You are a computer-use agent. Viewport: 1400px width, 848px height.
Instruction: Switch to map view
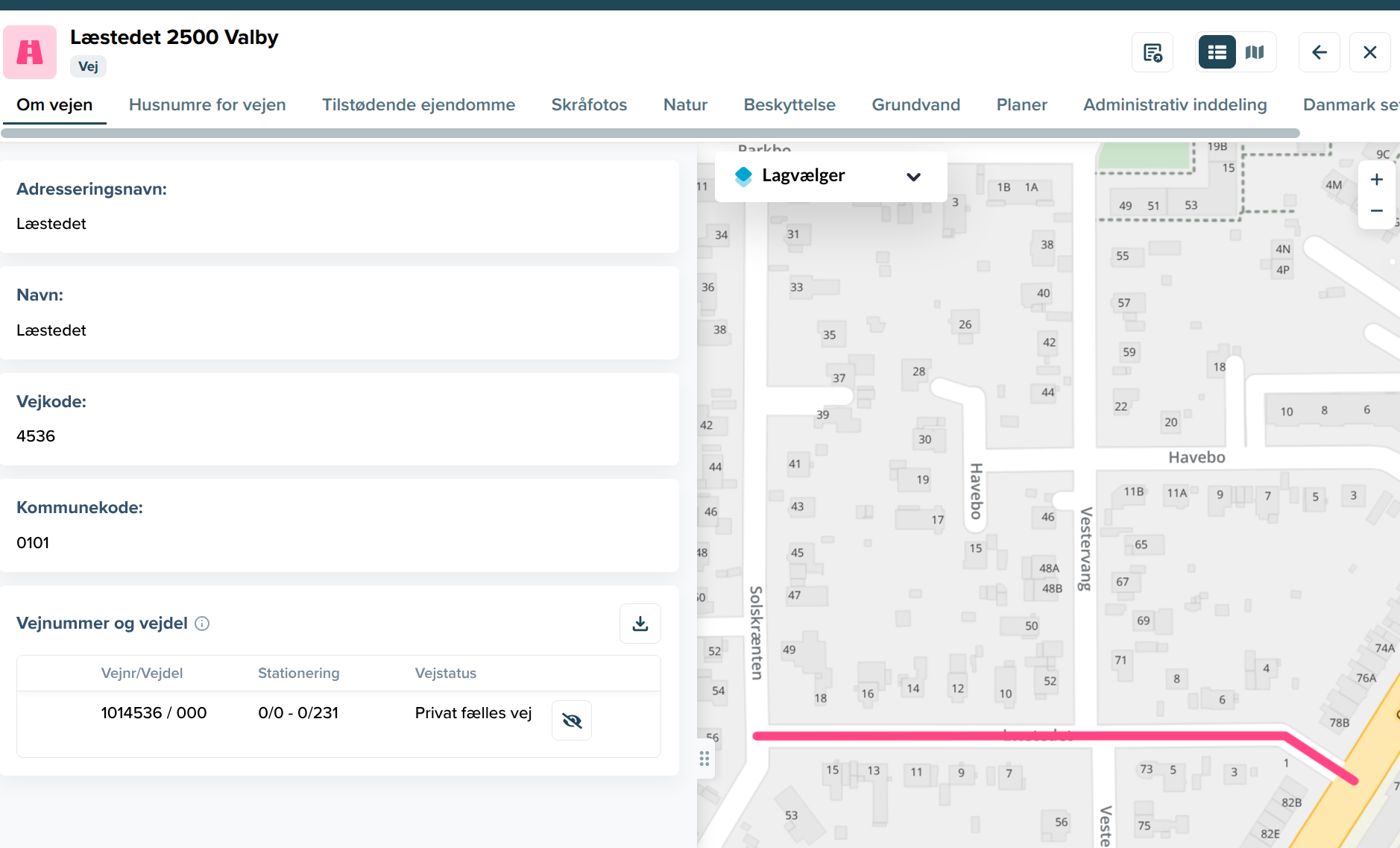pos(1255,52)
